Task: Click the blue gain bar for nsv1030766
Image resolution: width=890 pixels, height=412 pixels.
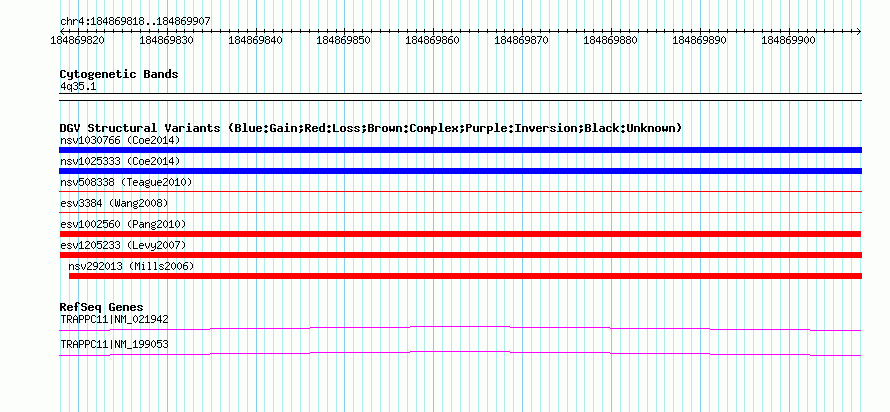Action: tap(460, 150)
